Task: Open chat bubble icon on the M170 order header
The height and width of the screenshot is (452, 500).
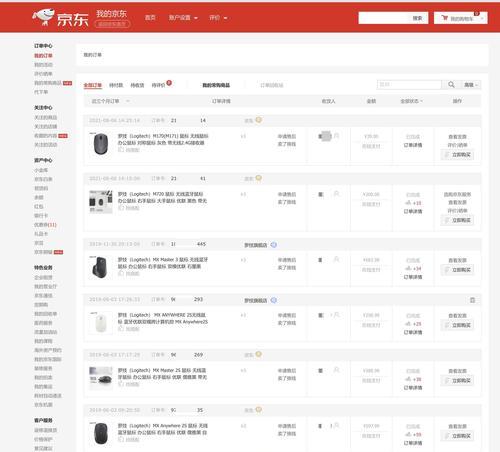Action: tap(258, 120)
